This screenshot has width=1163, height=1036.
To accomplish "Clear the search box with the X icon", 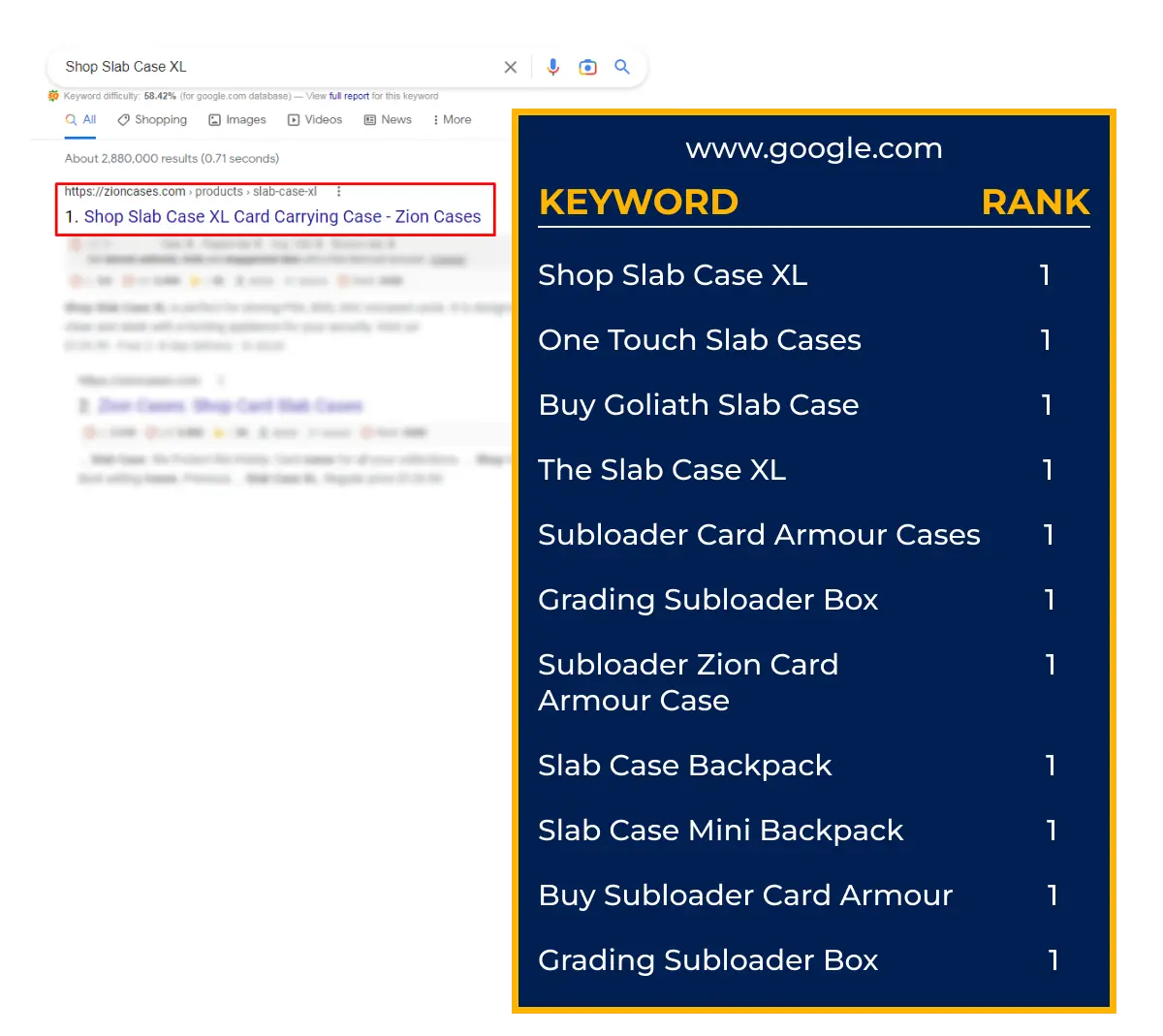I will tap(511, 67).
